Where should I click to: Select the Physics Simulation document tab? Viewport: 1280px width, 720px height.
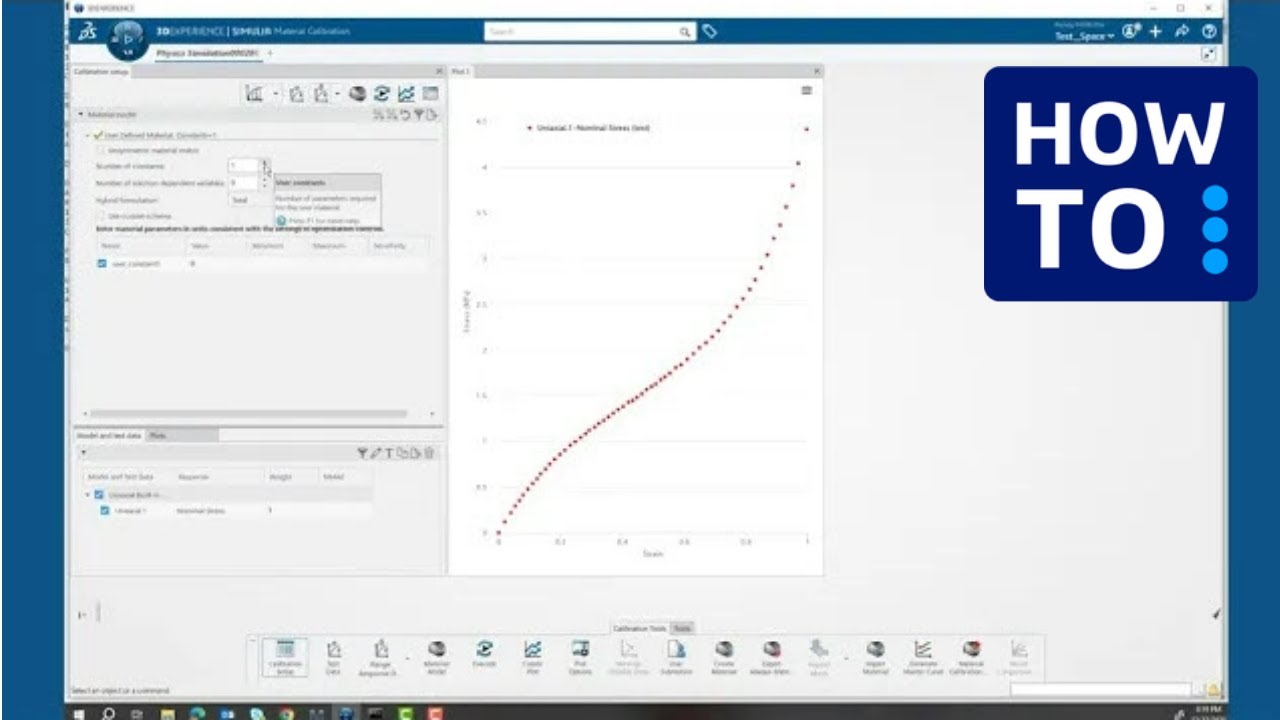pyautogui.click(x=208, y=52)
